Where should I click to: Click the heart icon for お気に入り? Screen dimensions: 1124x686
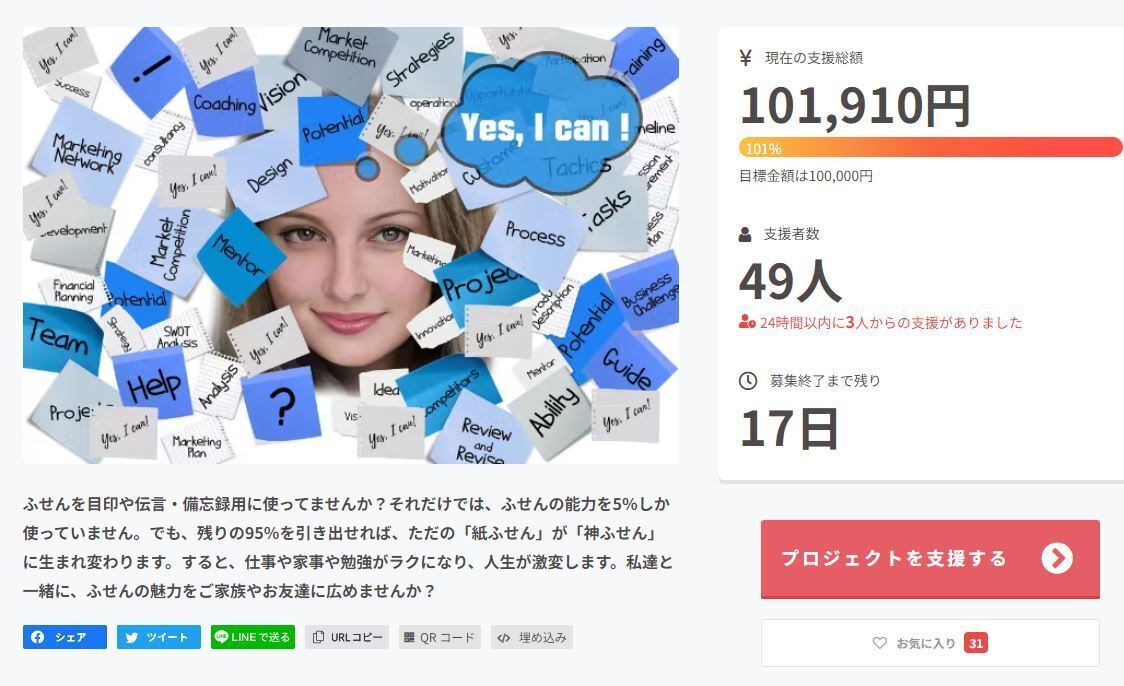pos(880,643)
